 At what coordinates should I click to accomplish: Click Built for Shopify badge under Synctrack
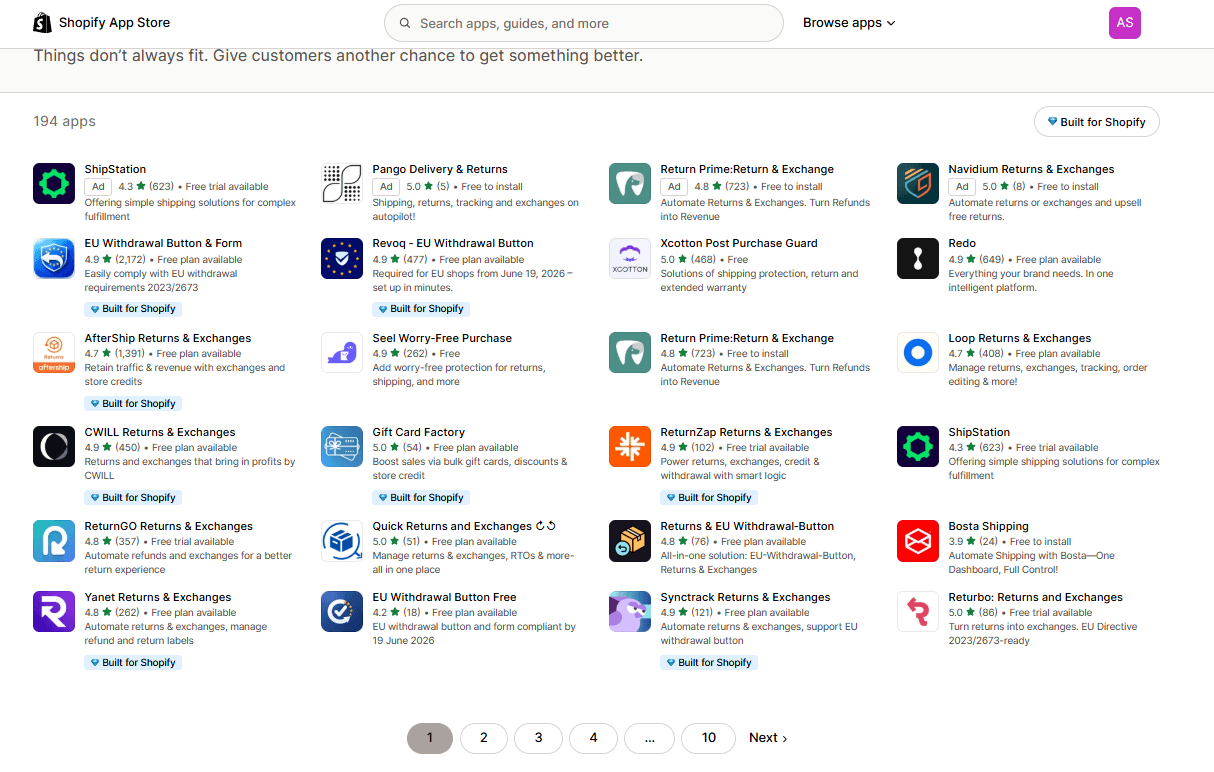click(x=709, y=662)
